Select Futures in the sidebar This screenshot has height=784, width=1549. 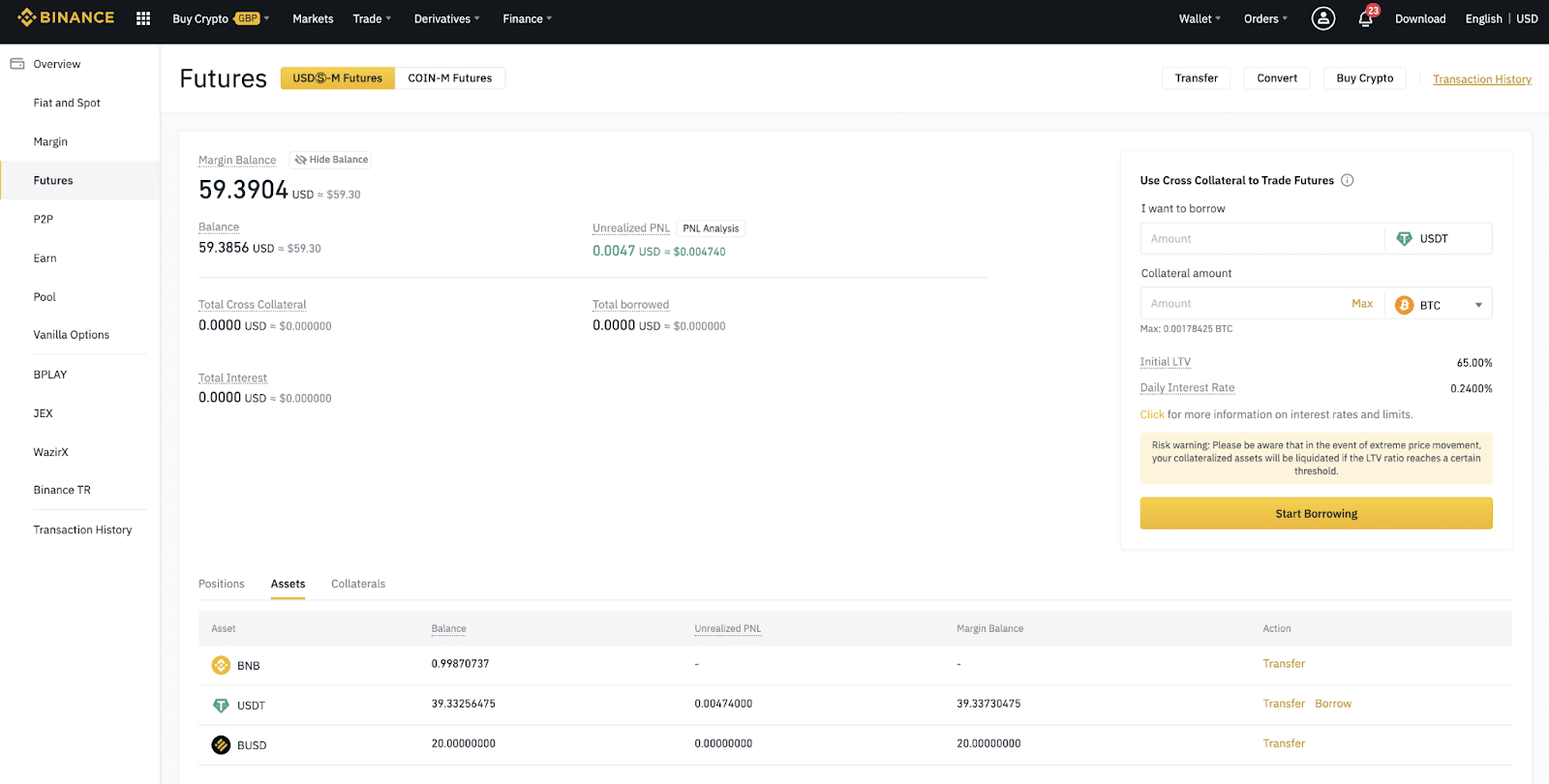tap(79, 180)
